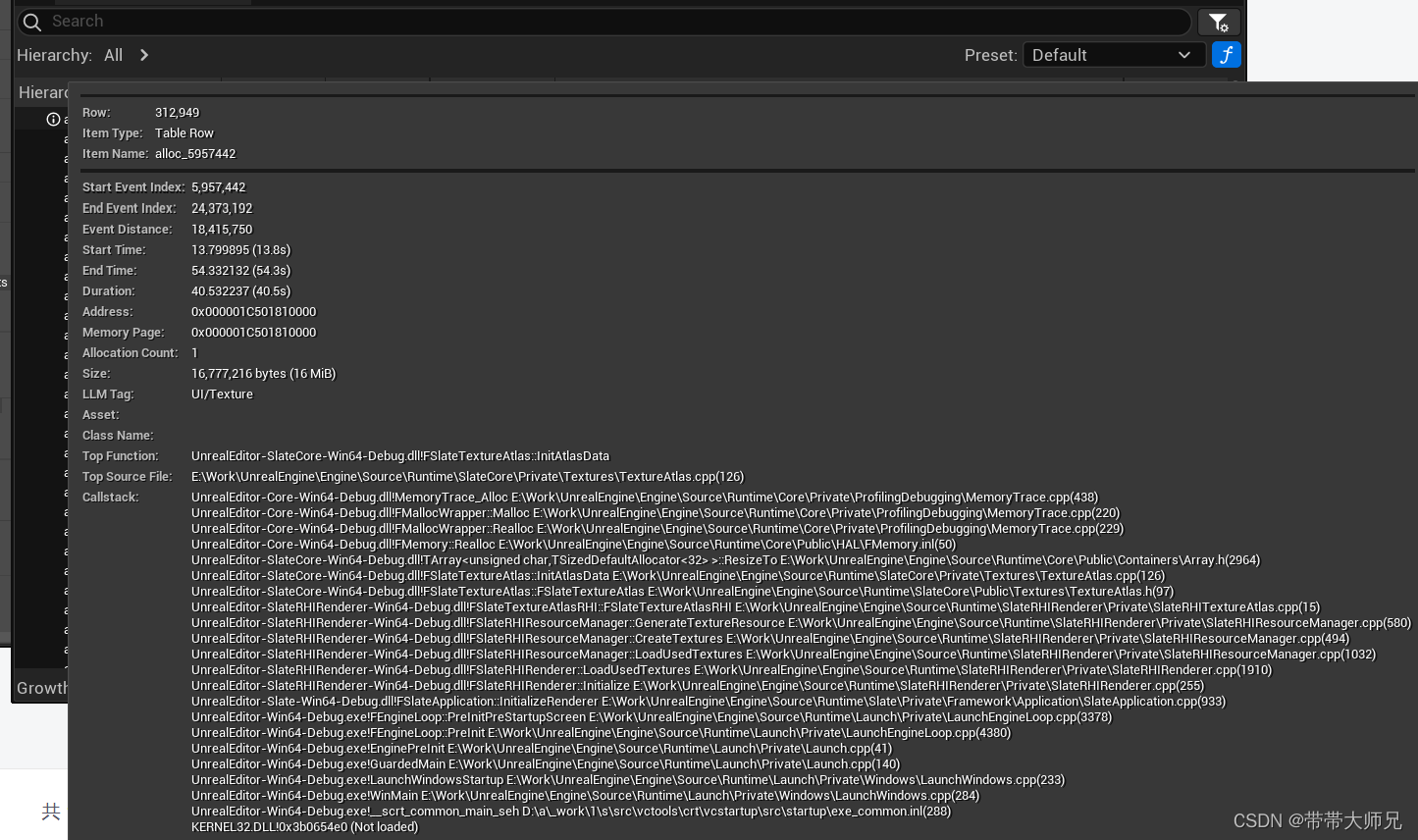This screenshot has width=1418, height=840.
Task: Select the TArray ResizeTo callstack line
Action: click(x=725, y=560)
